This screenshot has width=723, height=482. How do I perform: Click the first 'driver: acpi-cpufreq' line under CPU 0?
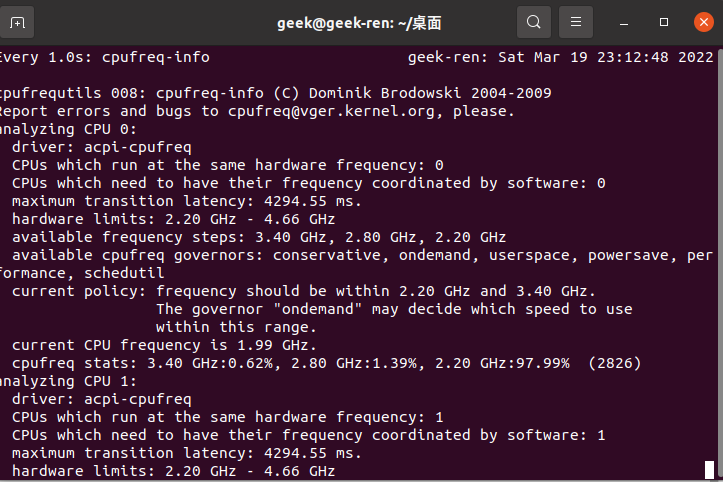[x=101, y=147]
